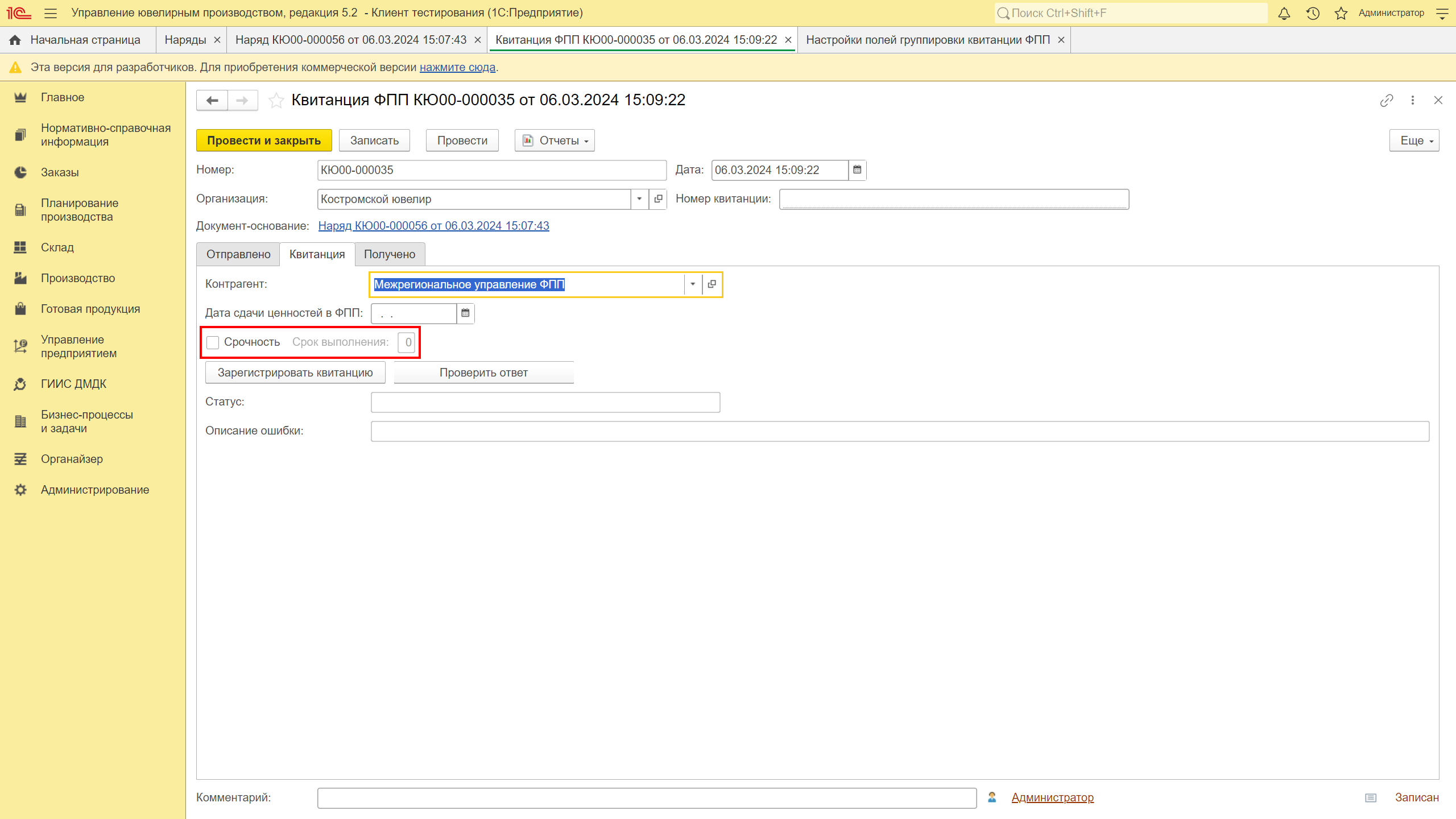
Task: Follow the нажмите сюда purchase link
Action: pos(457,67)
